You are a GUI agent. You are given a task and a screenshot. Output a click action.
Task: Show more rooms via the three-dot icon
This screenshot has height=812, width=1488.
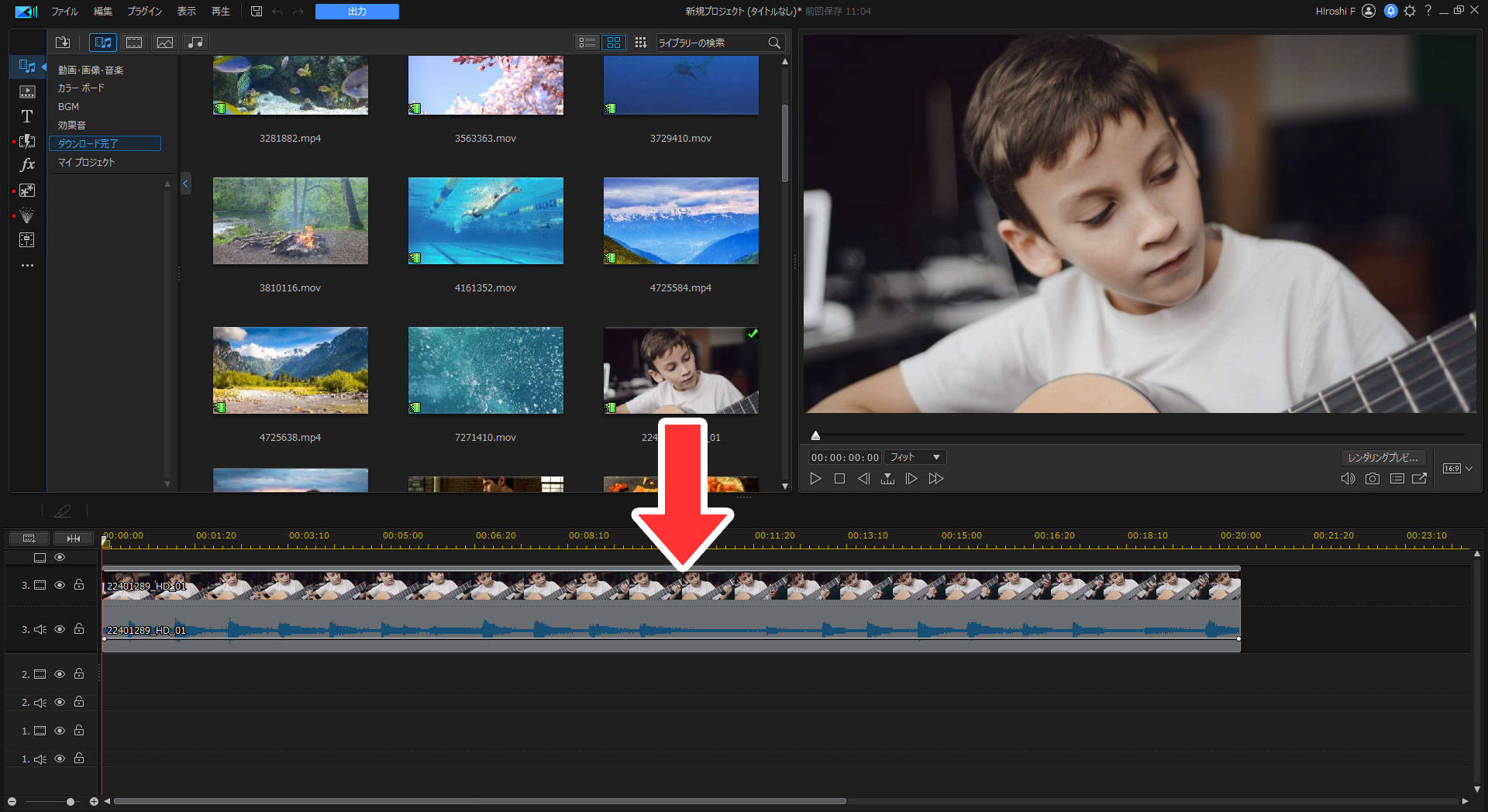27,266
